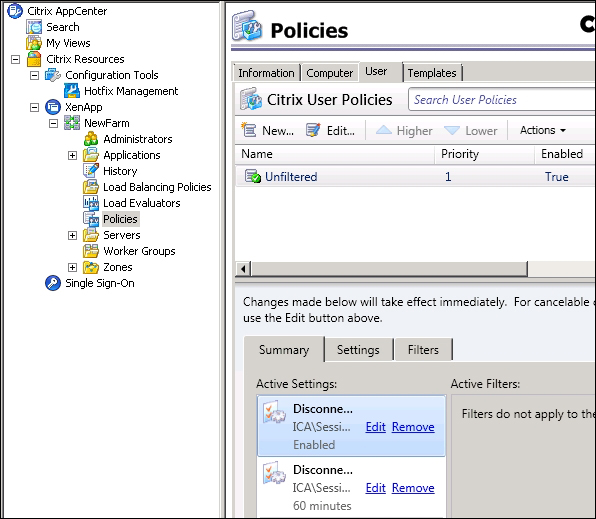Click Remove link for 60 minutes setting

pos(413,488)
